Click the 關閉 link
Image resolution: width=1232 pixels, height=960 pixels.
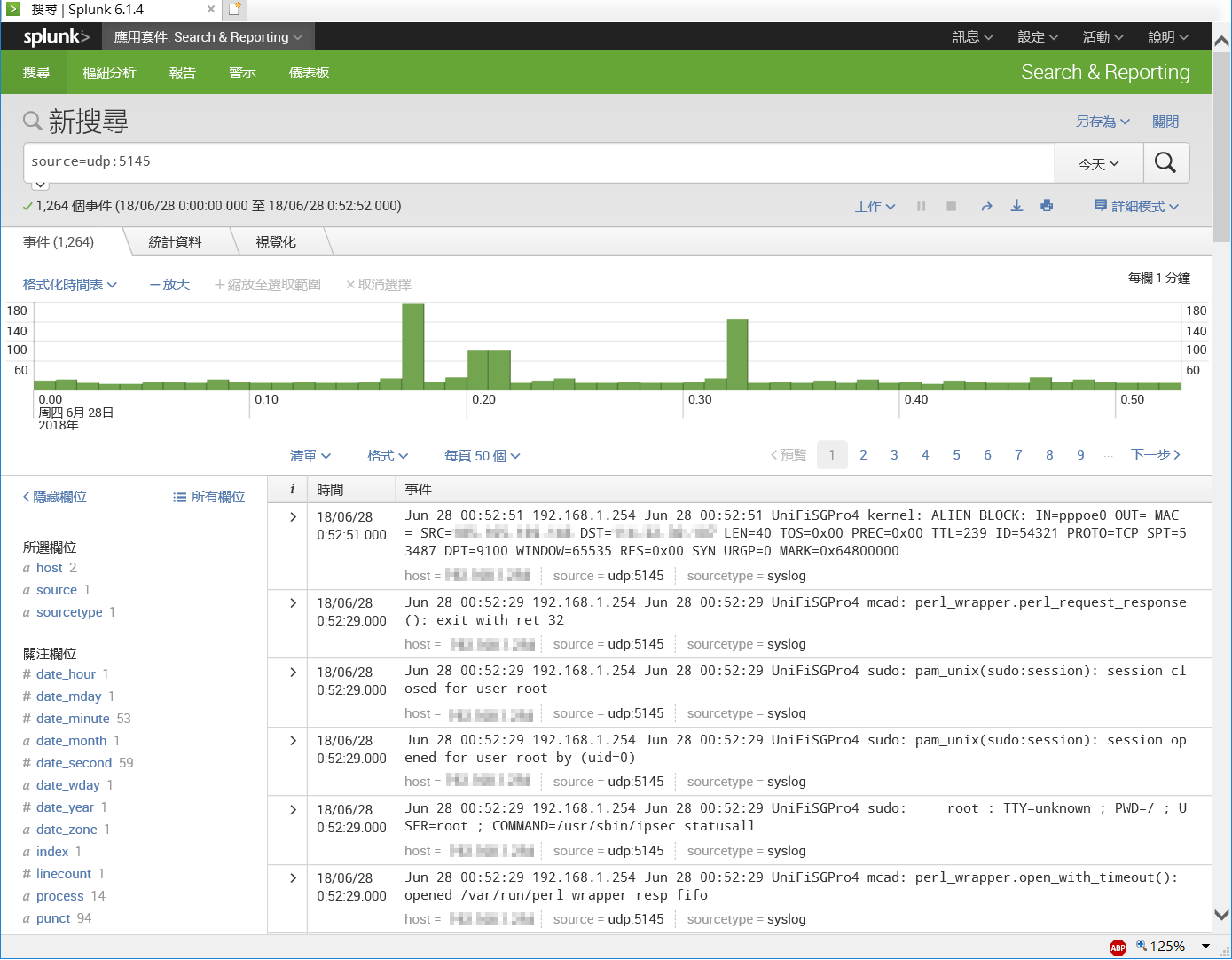1165,122
